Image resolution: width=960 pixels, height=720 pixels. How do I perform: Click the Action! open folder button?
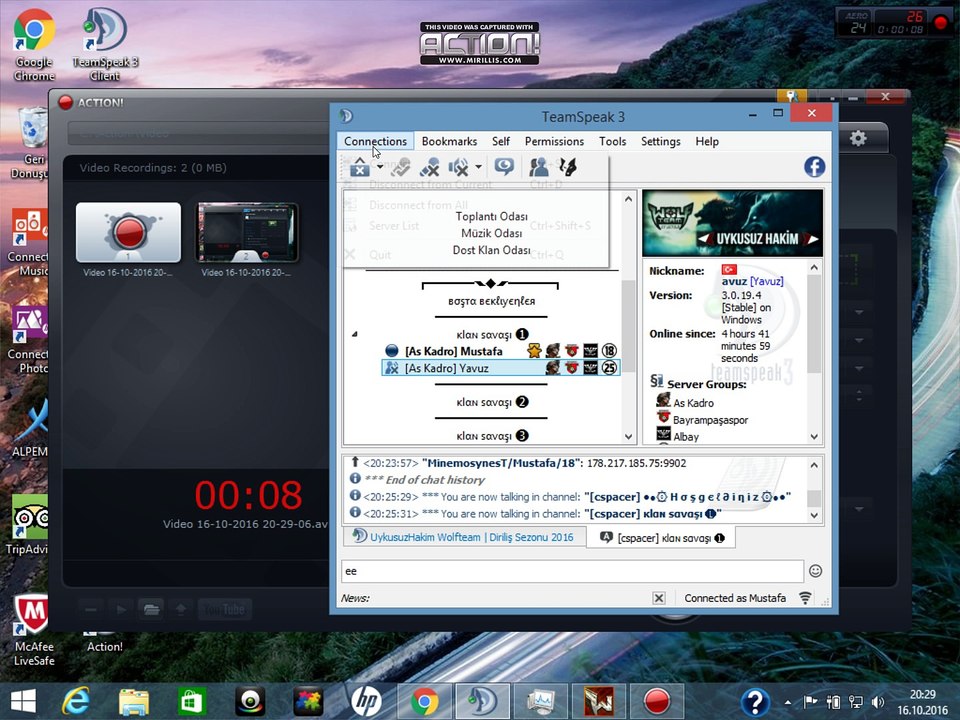point(151,609)
